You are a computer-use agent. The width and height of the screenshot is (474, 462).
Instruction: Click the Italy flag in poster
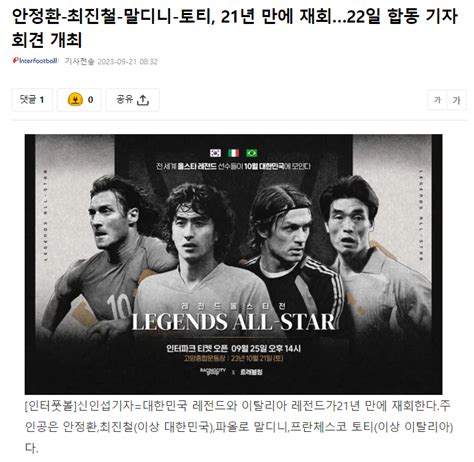234,153
